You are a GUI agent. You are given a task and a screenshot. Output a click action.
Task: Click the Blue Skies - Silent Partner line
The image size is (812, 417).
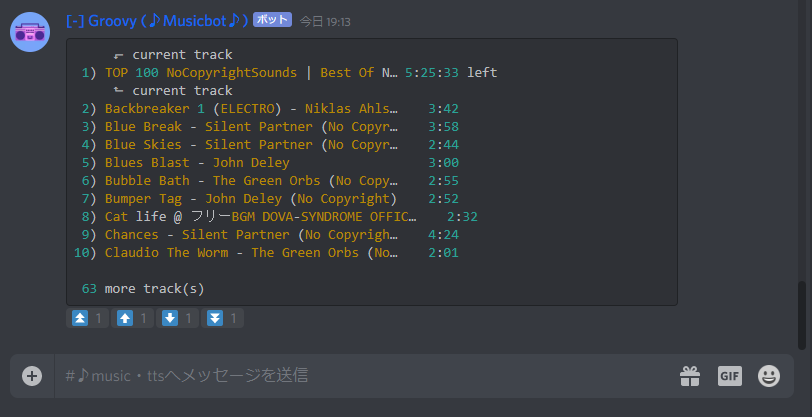270,145
